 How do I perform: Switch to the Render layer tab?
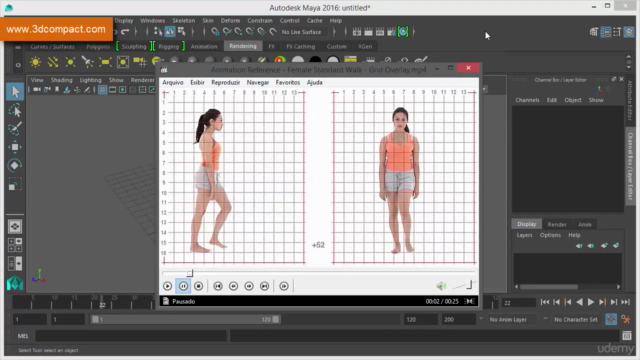click(557, 224)
